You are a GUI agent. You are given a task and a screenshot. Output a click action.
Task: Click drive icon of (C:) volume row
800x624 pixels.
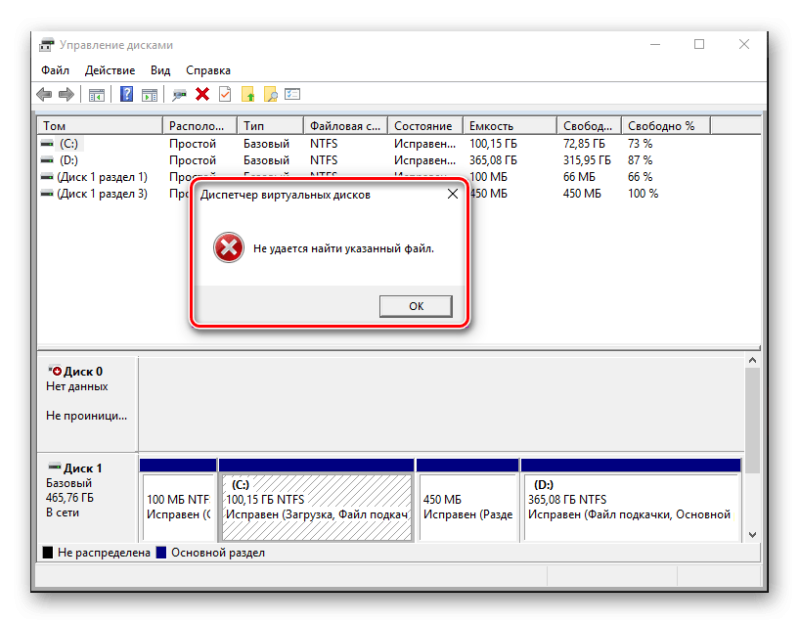click(x=47, y=144)
